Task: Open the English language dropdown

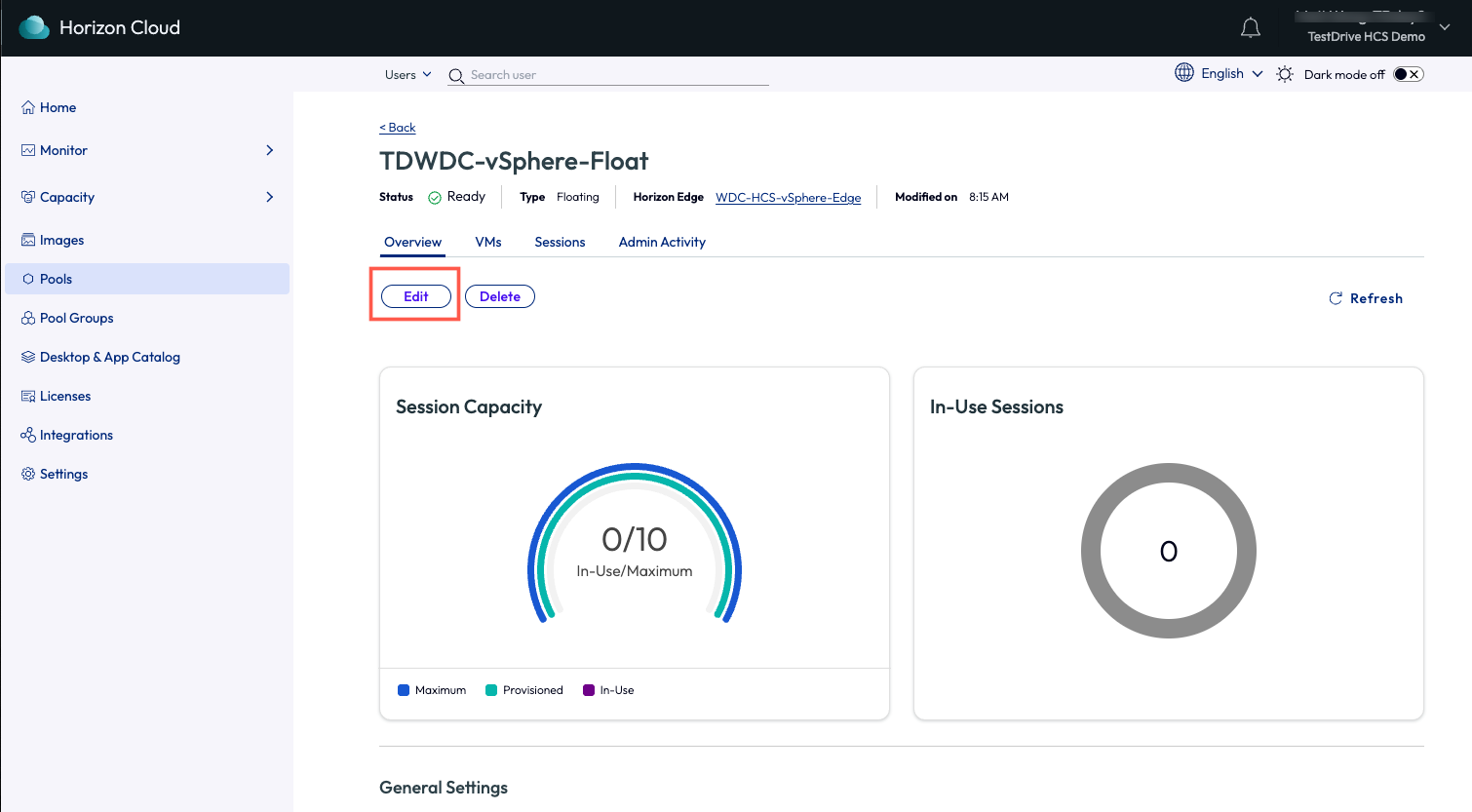Action: click(1231, 74)
